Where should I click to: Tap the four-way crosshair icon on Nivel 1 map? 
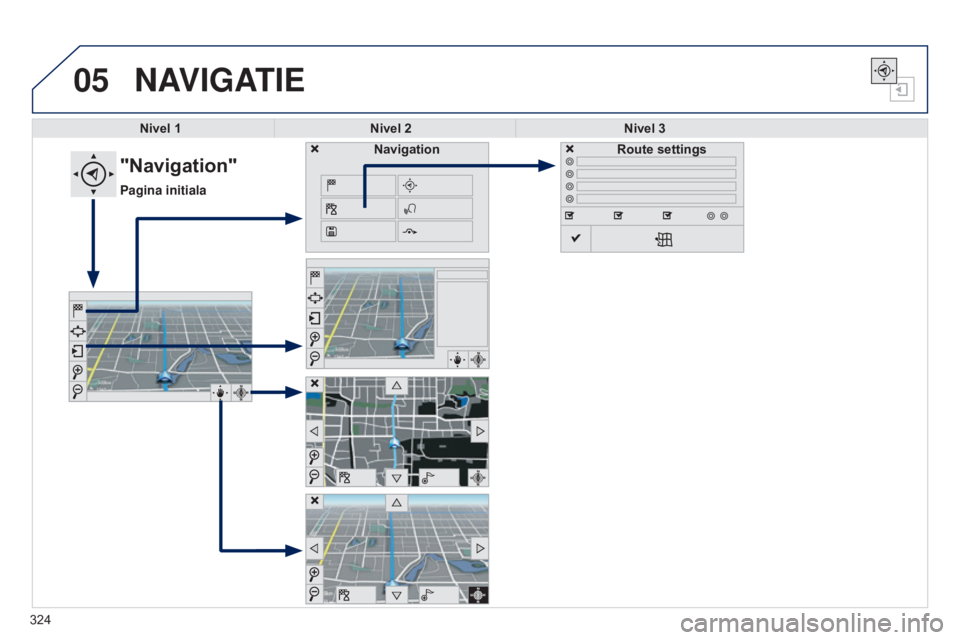click(x=78, y=331)
